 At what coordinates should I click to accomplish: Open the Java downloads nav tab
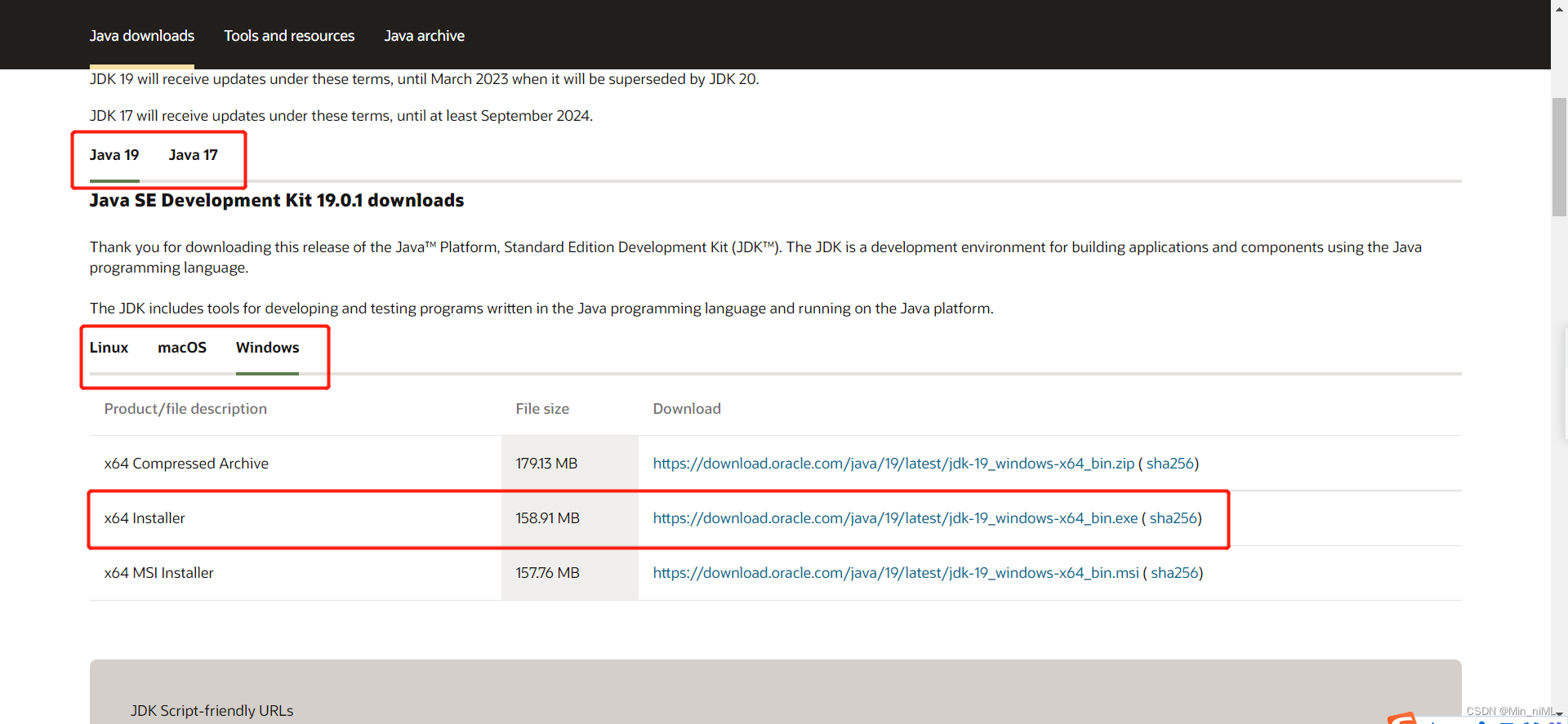[x=142, y=36]
